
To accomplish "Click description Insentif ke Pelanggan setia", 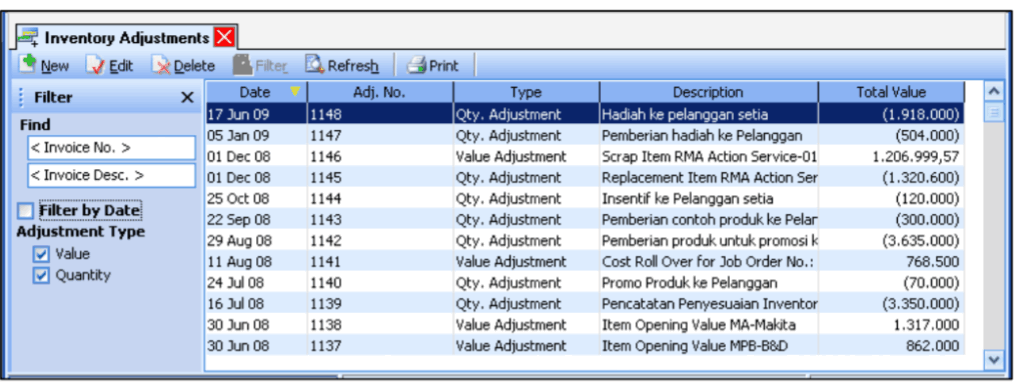I will [688, 198].
